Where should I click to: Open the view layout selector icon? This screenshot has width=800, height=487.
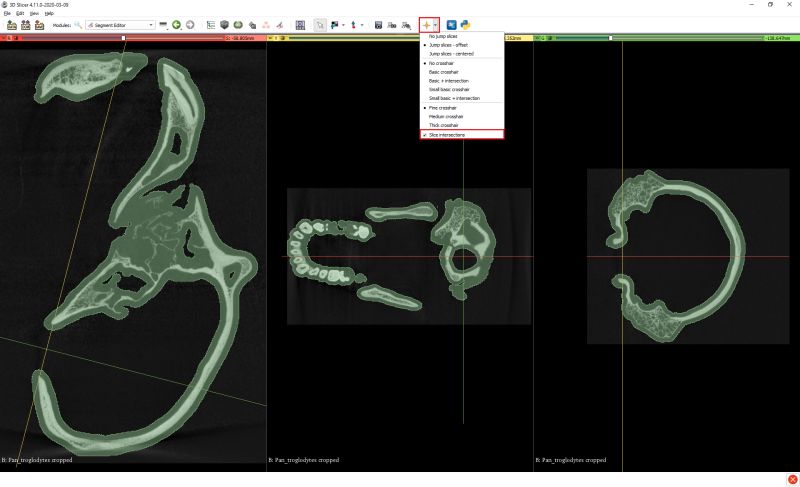coord(301,24)
